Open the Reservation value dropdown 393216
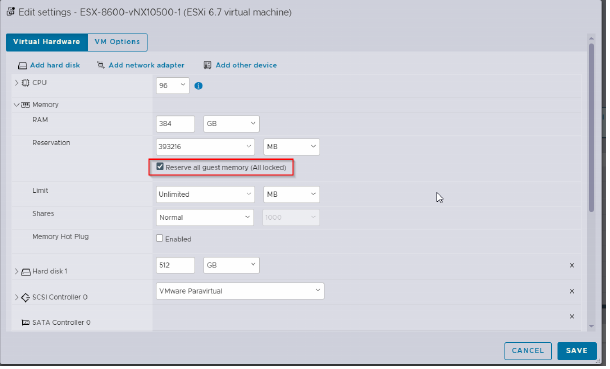Image resolution: width=610 pixels, height=369 pixels. click(x=205, y=147)
